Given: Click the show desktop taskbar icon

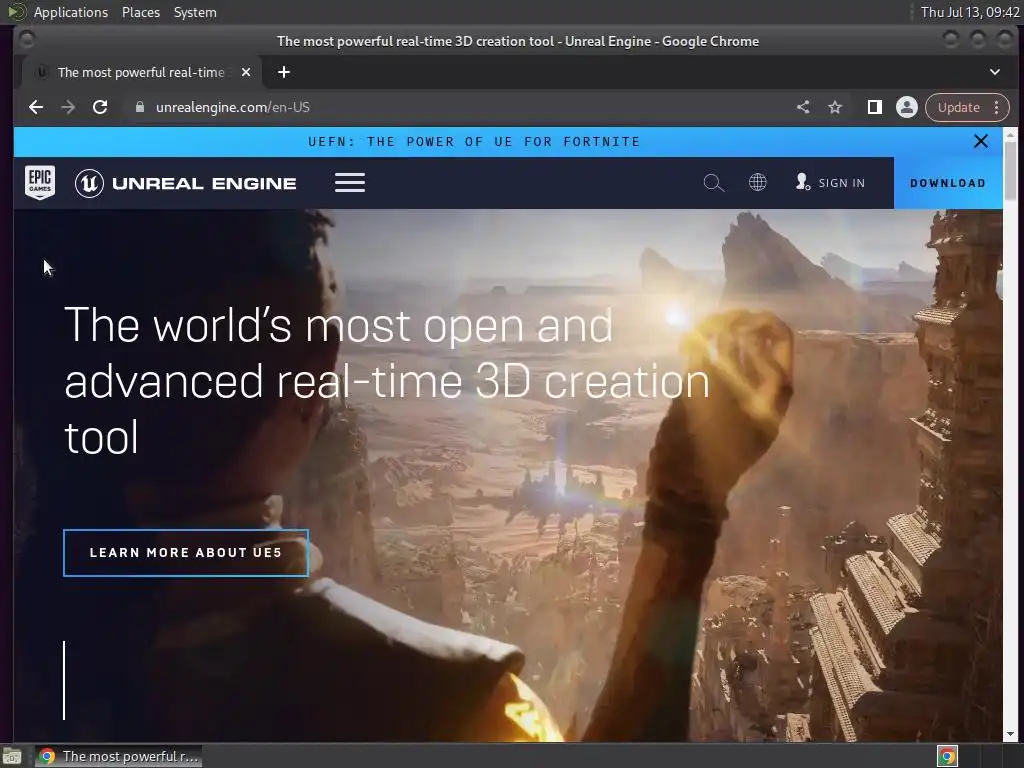Looking at the screenshot, I should coord(12,756).
